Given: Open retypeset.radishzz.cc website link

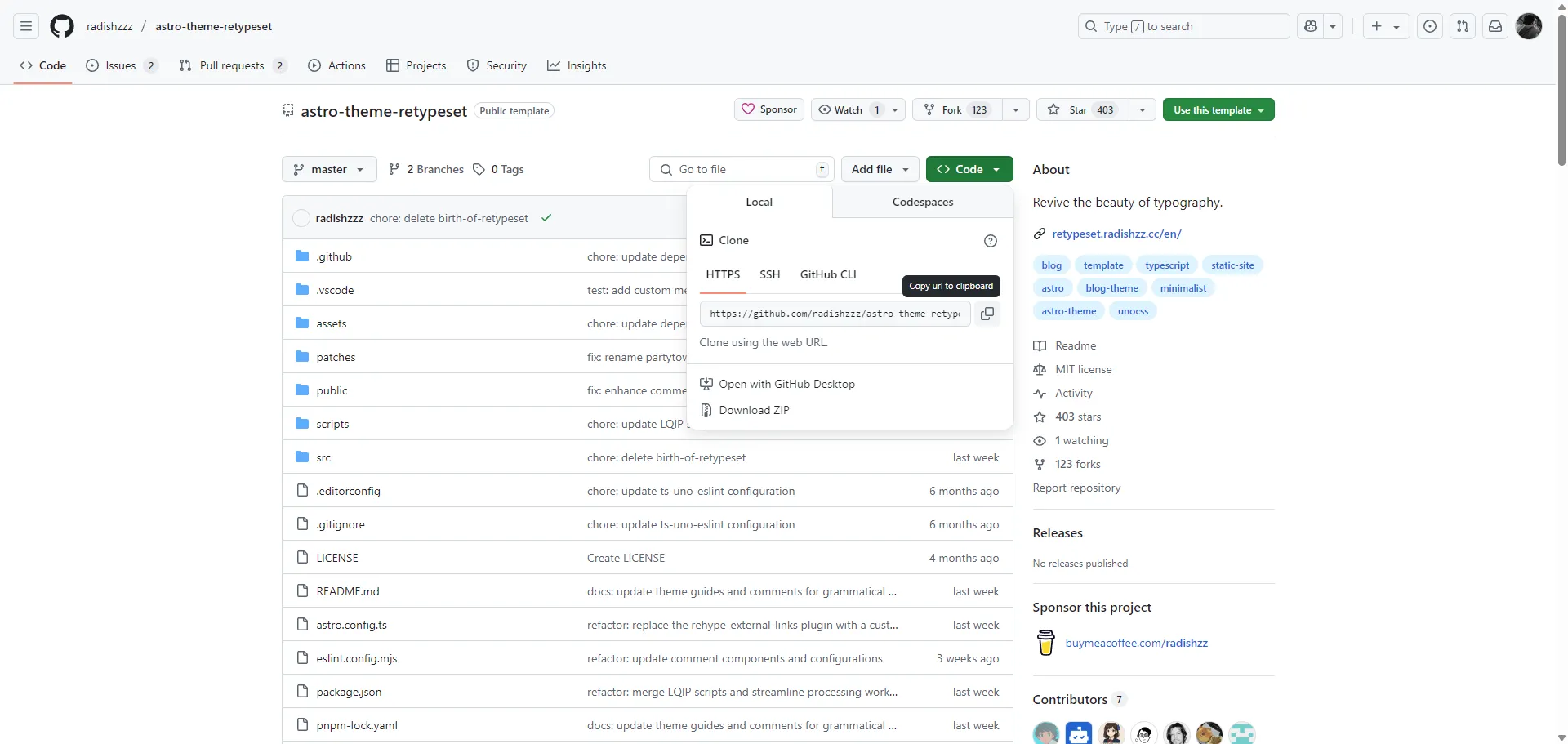Looking at the screenshot, I should click(1116, 234).
